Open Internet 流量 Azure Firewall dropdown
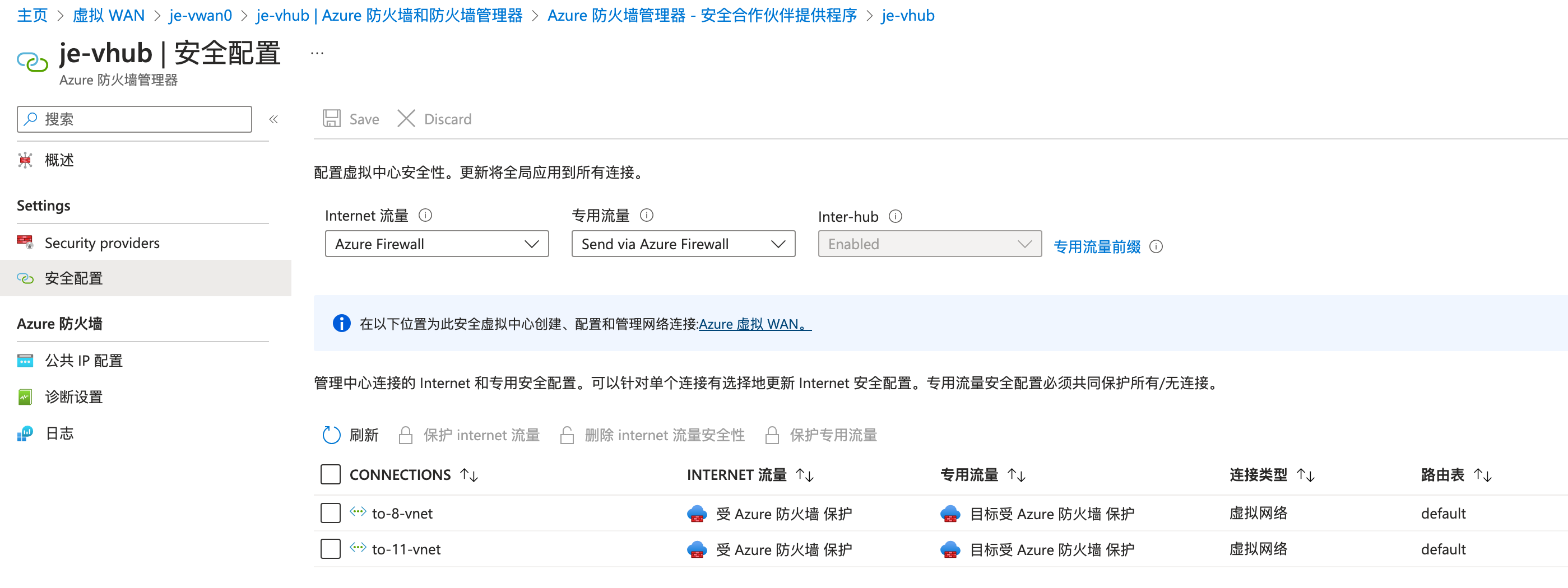This screenshot has height=588, width=1568. 437,244
